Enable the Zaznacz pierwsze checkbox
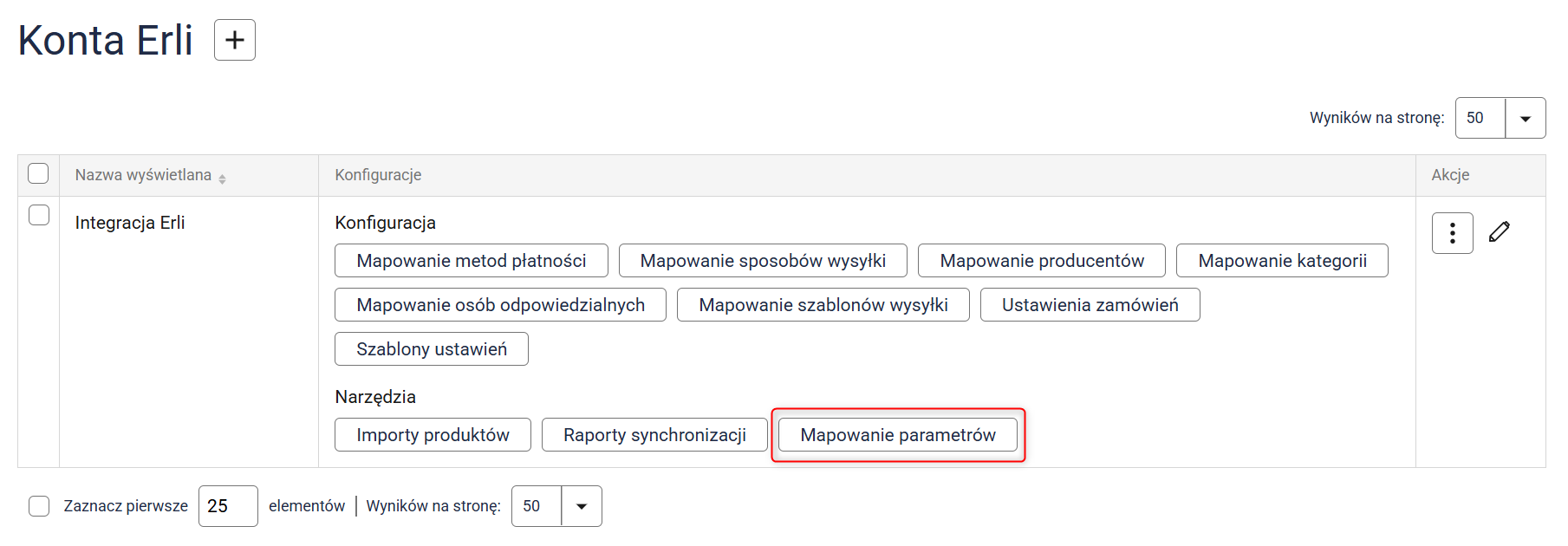This screenshot has height=546, width=1568. [39, 506]
